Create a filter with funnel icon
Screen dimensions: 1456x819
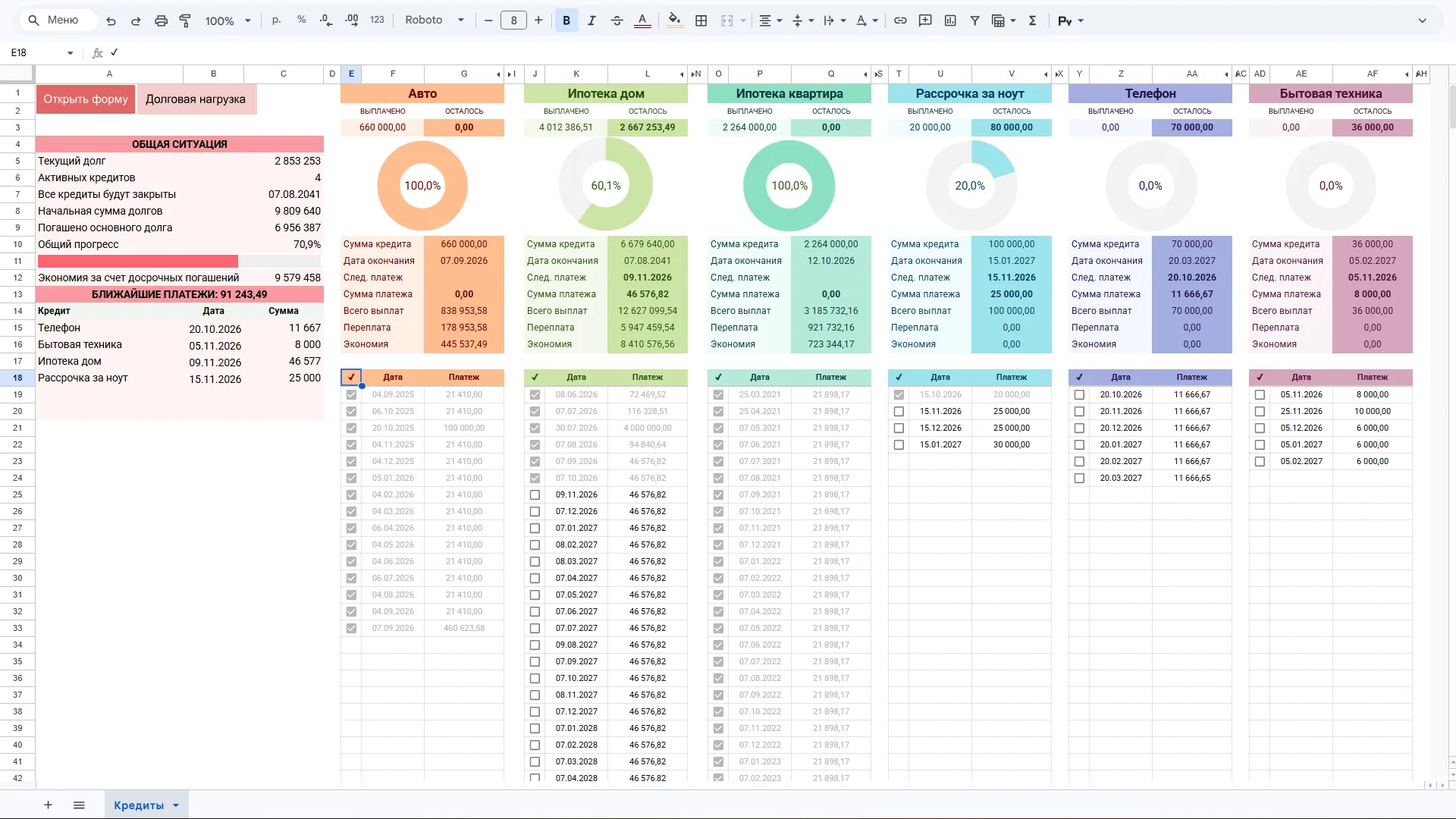pos(975,20)
